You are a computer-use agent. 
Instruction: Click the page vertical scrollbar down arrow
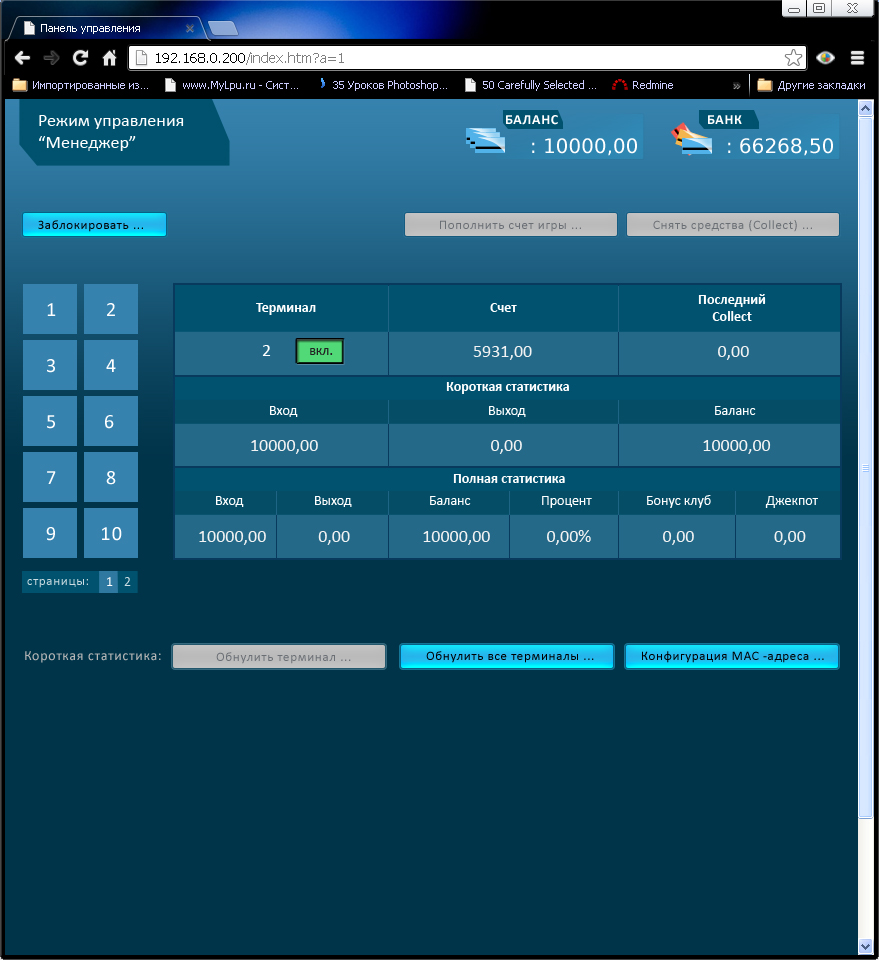tap(865, 944)
